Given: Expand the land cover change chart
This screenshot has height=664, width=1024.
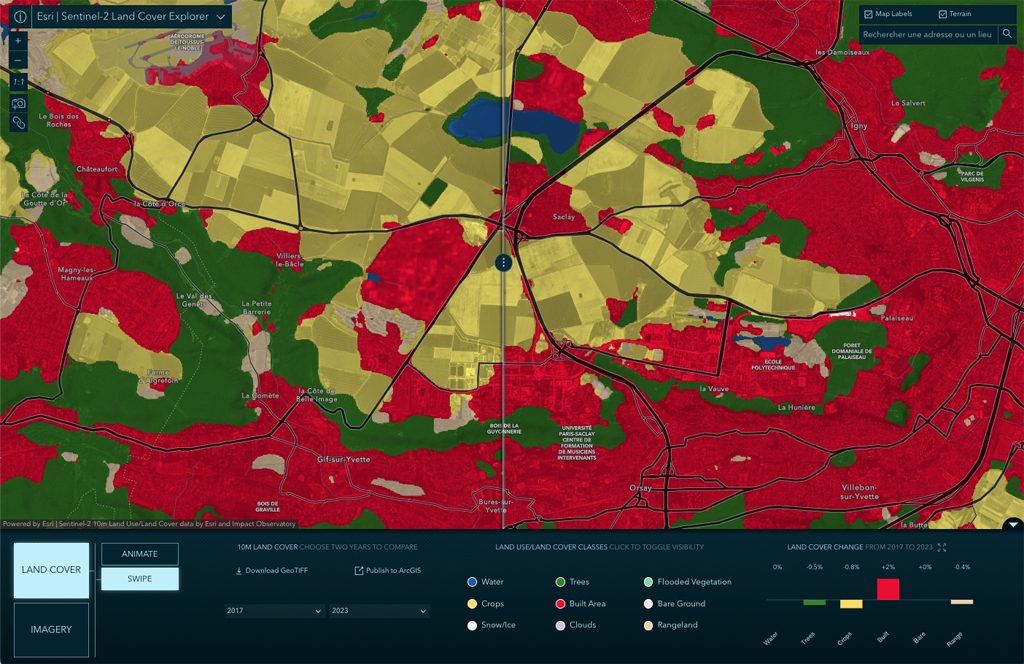Looking at the screenshot, I should tap(942, 548).
